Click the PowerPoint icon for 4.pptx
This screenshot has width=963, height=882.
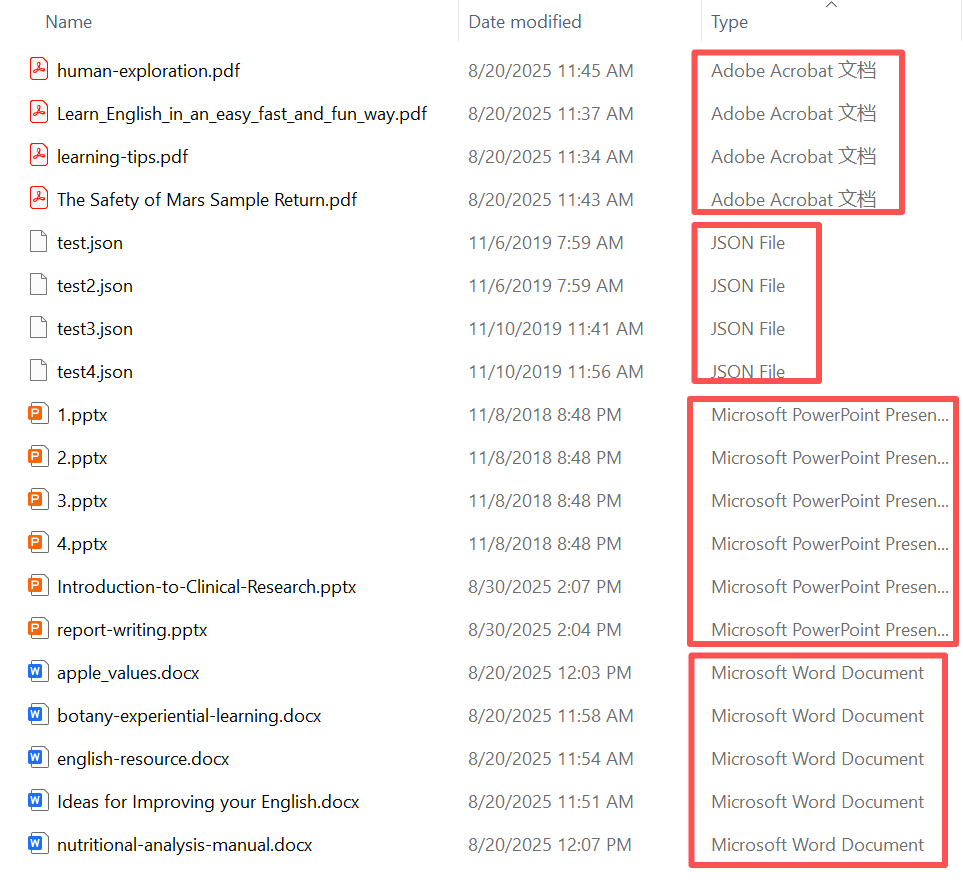click(x=38, y=542)
